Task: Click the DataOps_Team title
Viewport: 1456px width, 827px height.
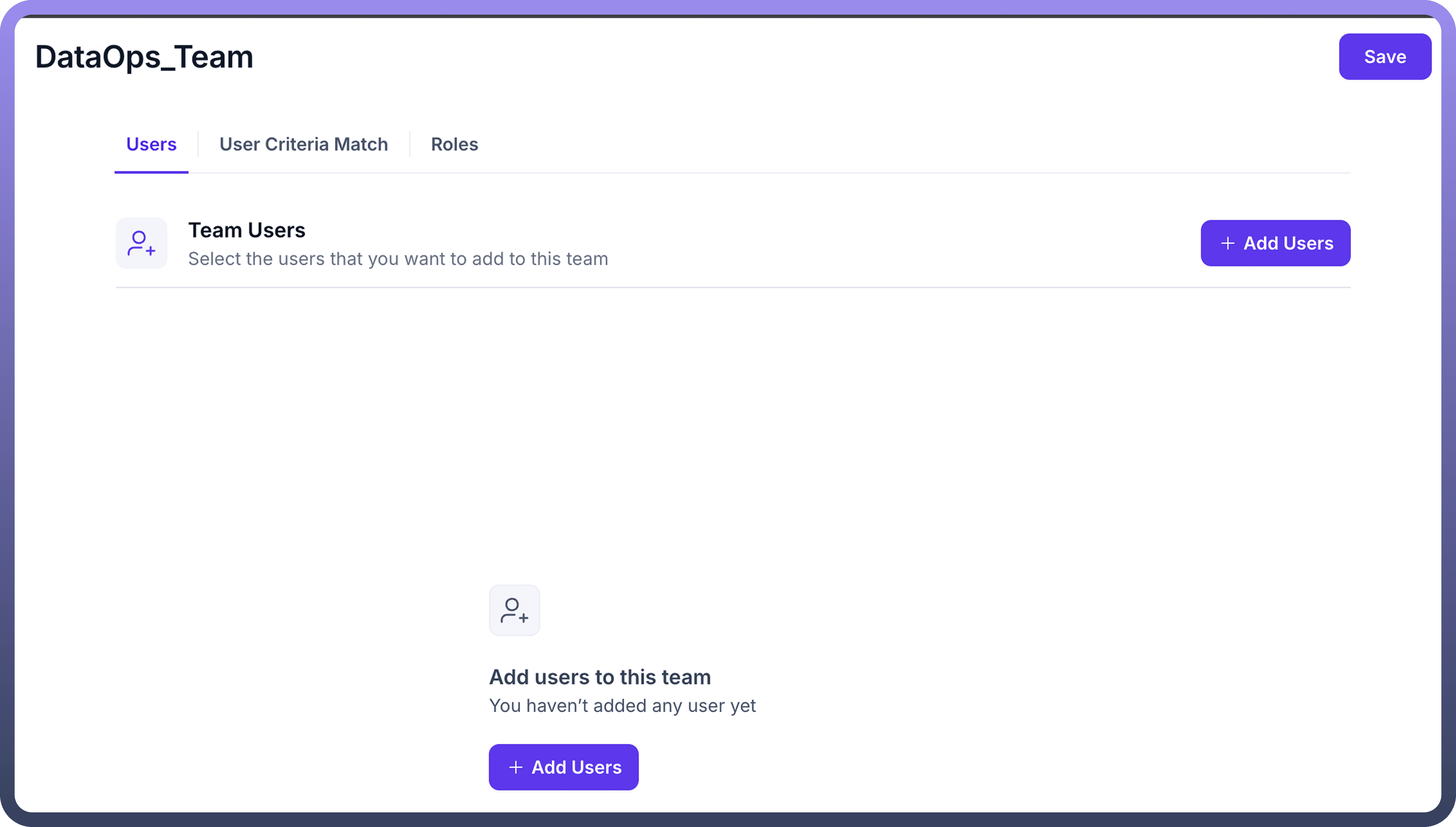Action: (x=144, y=57)
